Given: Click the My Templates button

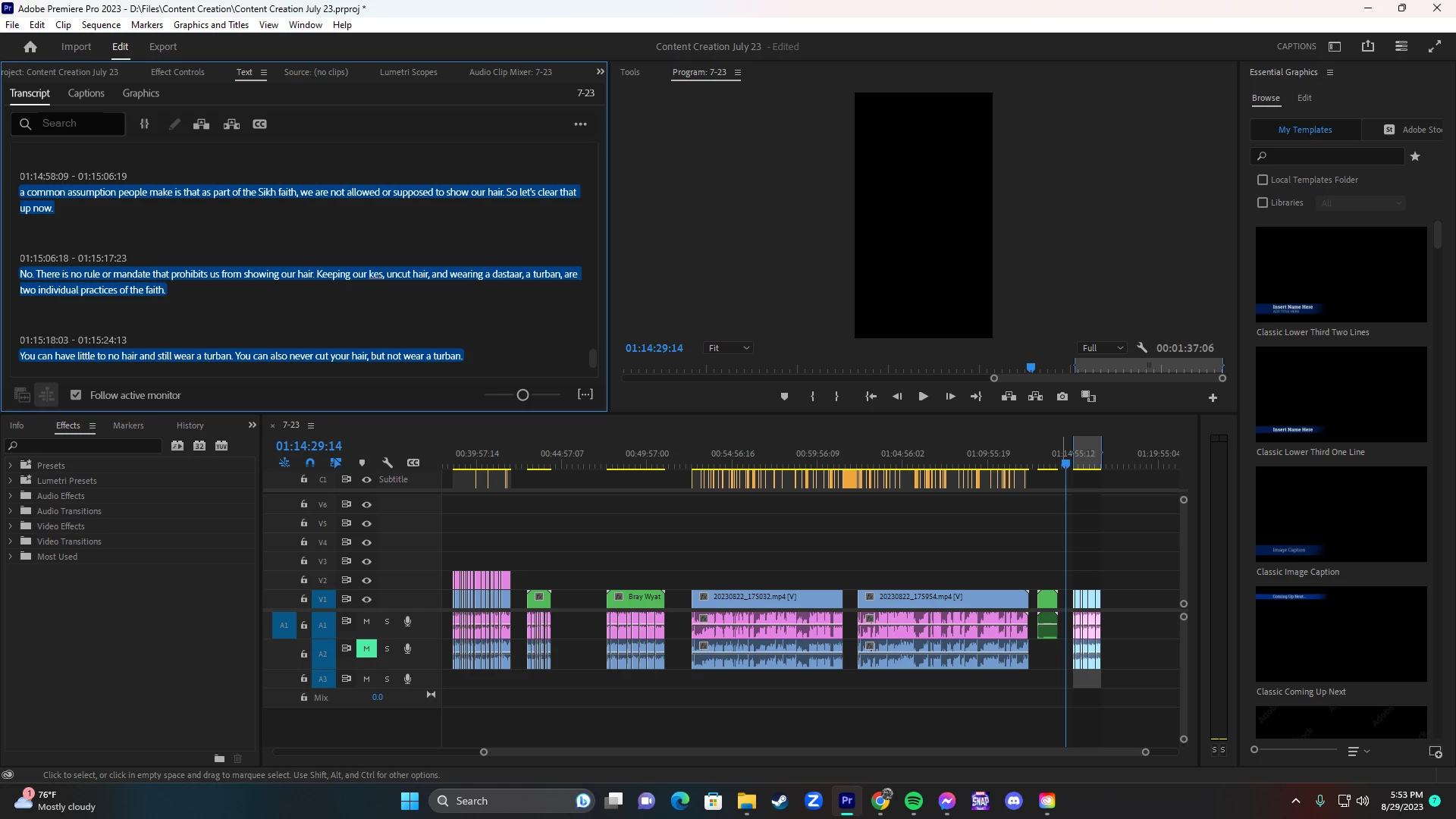Looking at the screenshot, I should pos(1304,130).
